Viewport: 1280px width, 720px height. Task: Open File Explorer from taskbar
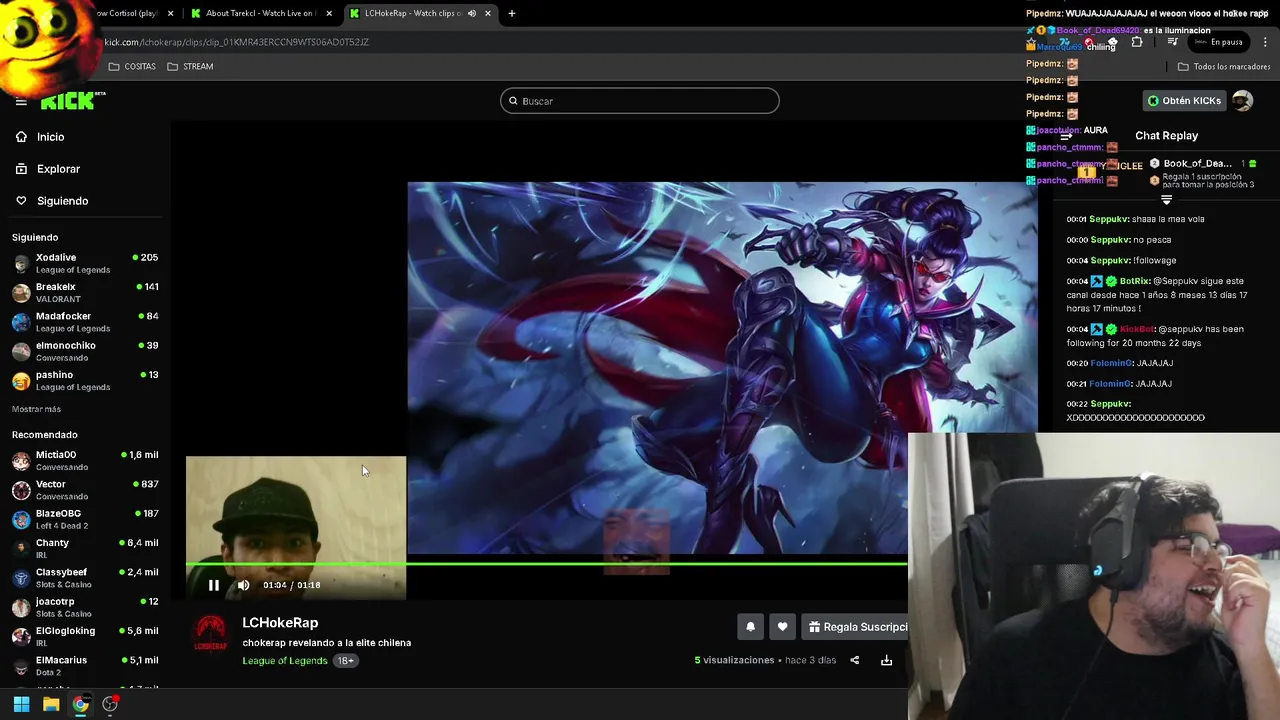point(51,704)
